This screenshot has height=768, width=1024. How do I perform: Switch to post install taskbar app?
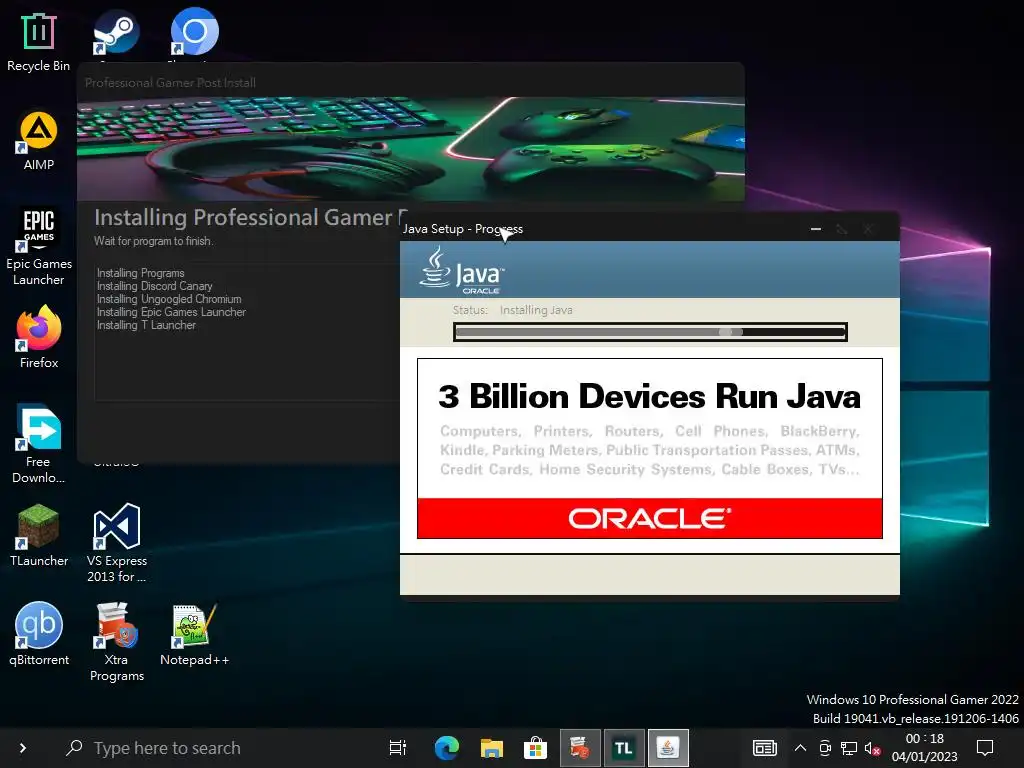point(579,748)
